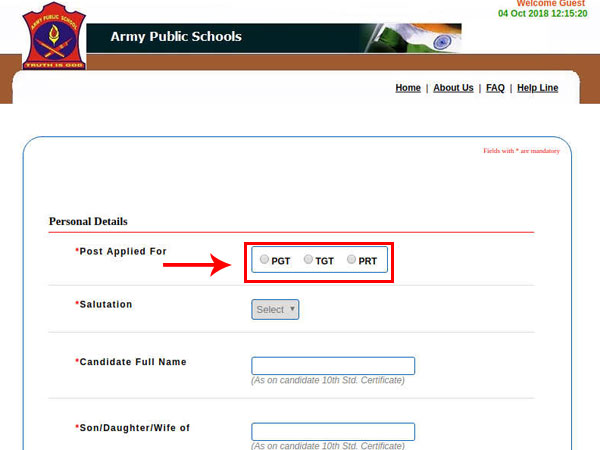Screen dimensions: 600x450
Task: Select the PGT radio button
Action: (264, 259)
